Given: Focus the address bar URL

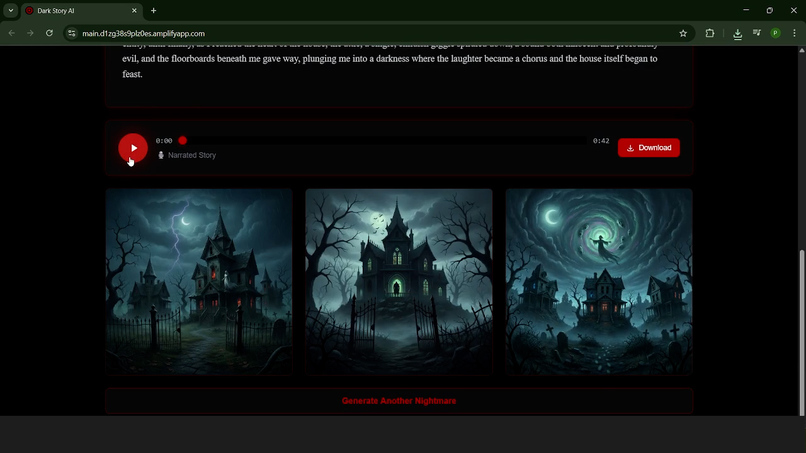Looking at the screenshot, I should point(143,33).
